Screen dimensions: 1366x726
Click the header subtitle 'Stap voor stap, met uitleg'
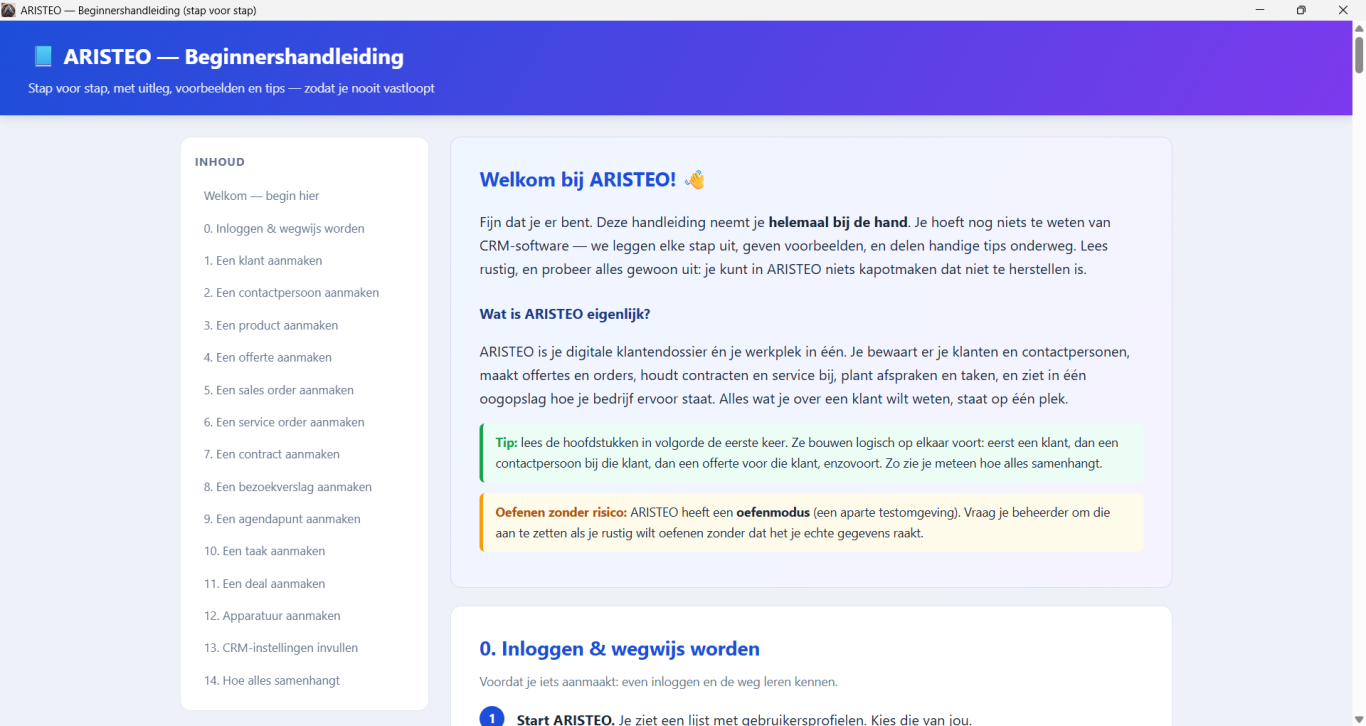[x=231, y=88]
